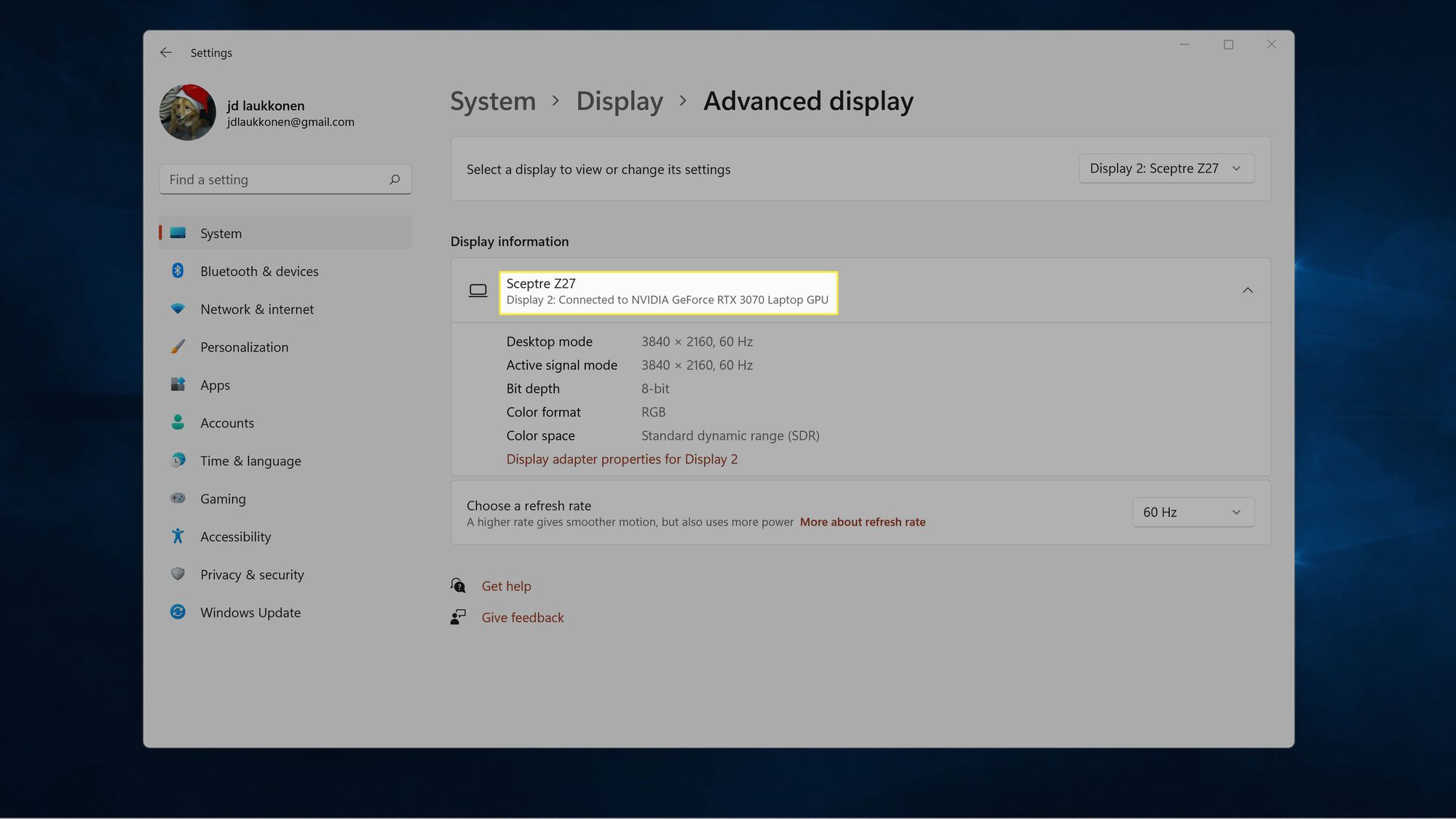Screen dimensions: 1456x819
Task: Click the monitor icon beside Sceptre Z27
Action: tap(478, 290)
